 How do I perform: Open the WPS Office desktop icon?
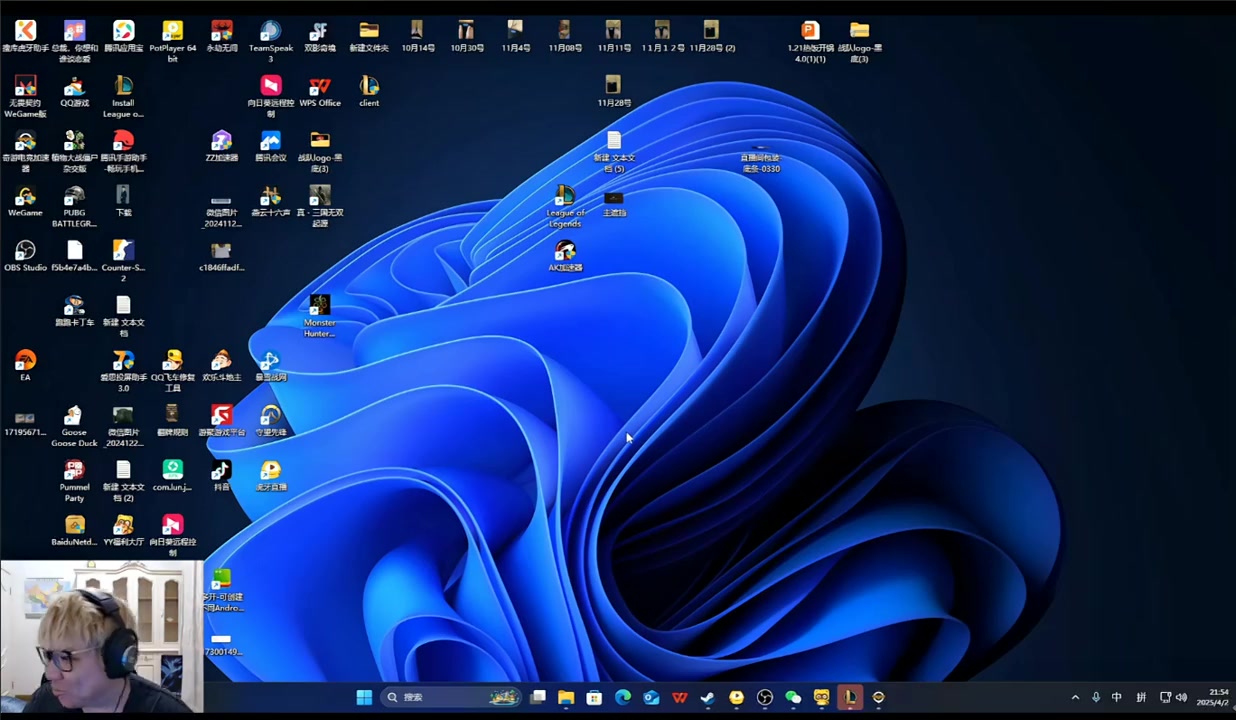[320, 87]
